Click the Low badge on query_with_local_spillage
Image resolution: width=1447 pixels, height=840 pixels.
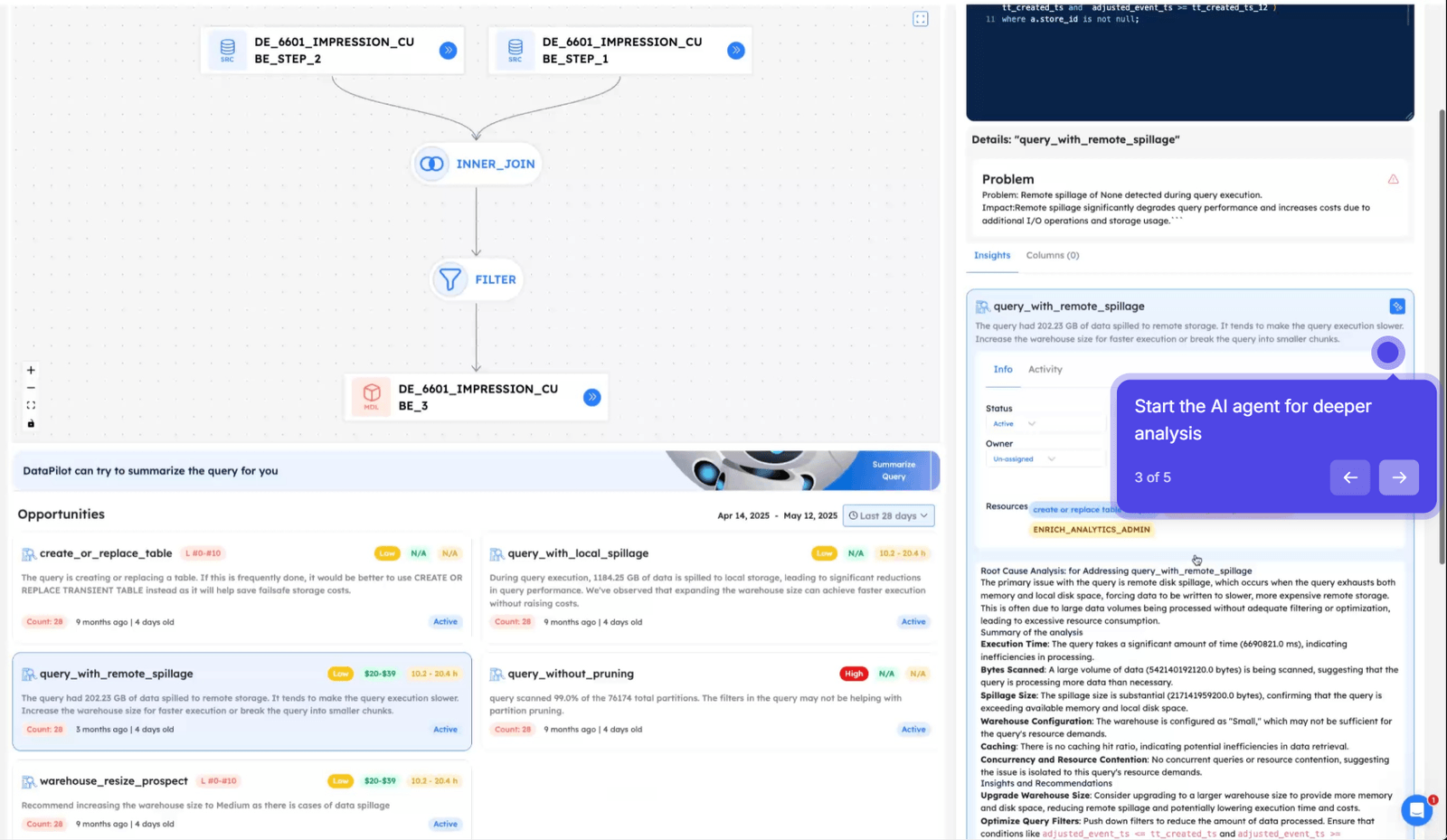[x=824, y=553]
